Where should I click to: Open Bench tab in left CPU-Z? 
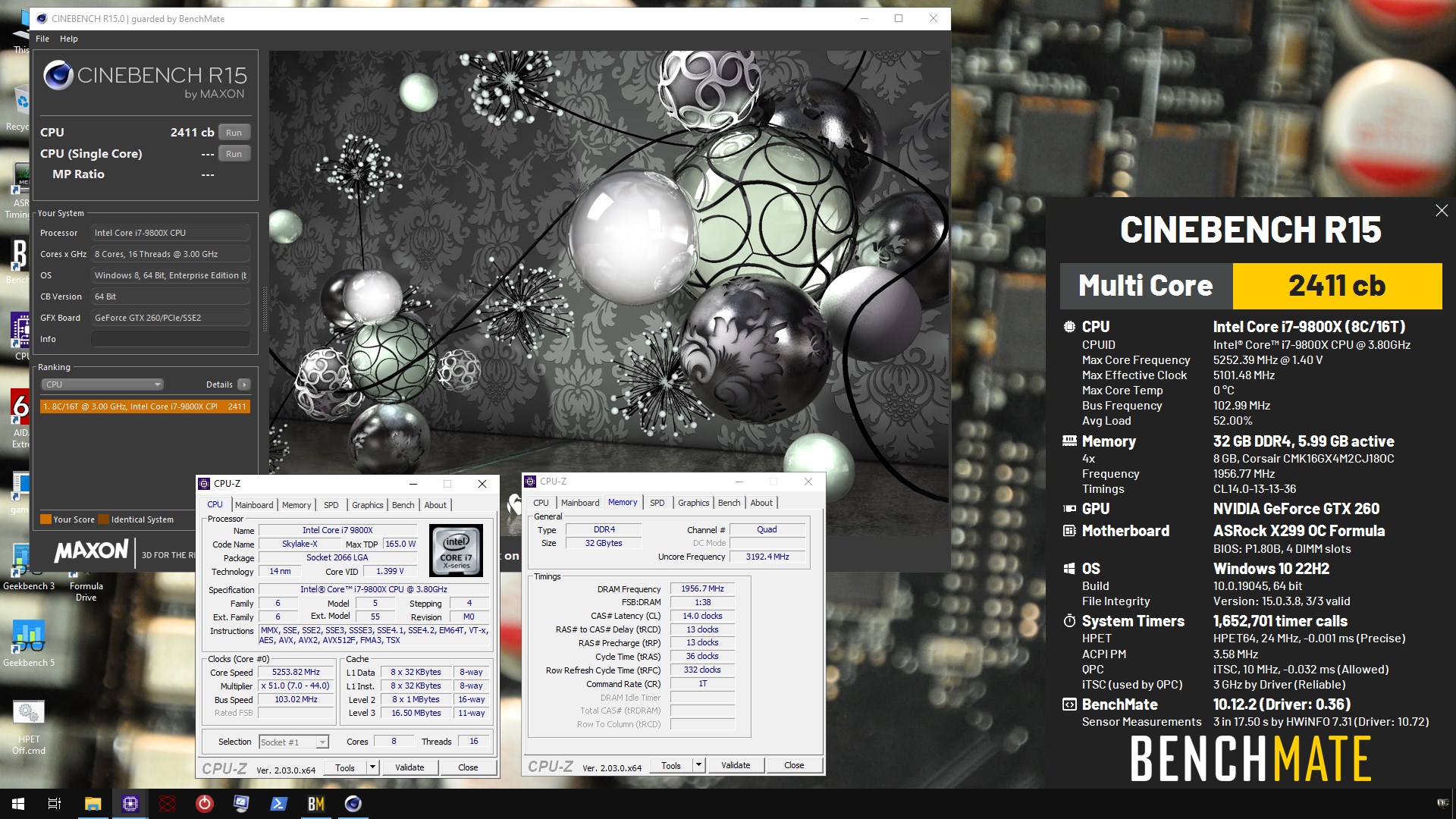pos(403,505)
